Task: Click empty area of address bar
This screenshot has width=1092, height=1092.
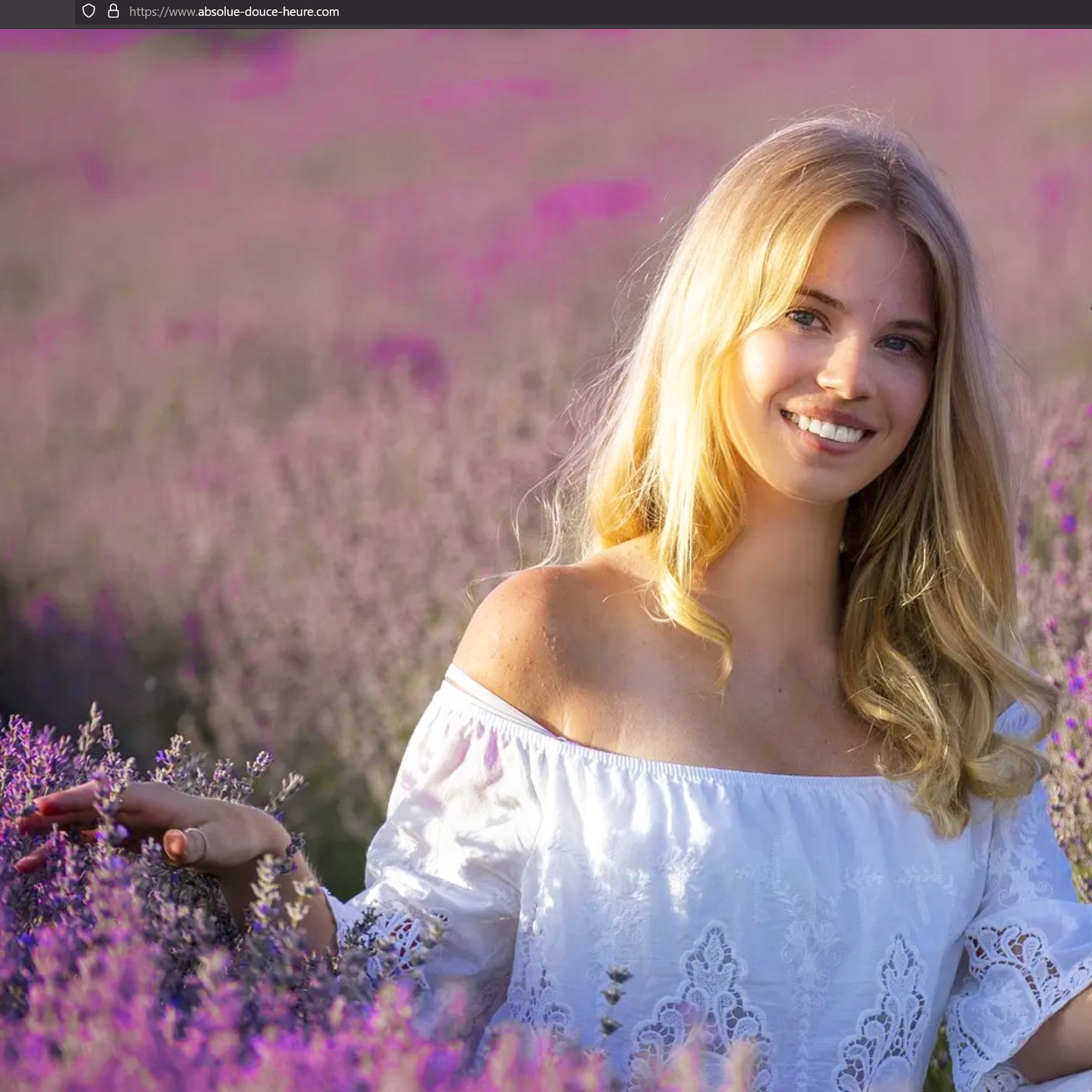Action: point(682,11)
